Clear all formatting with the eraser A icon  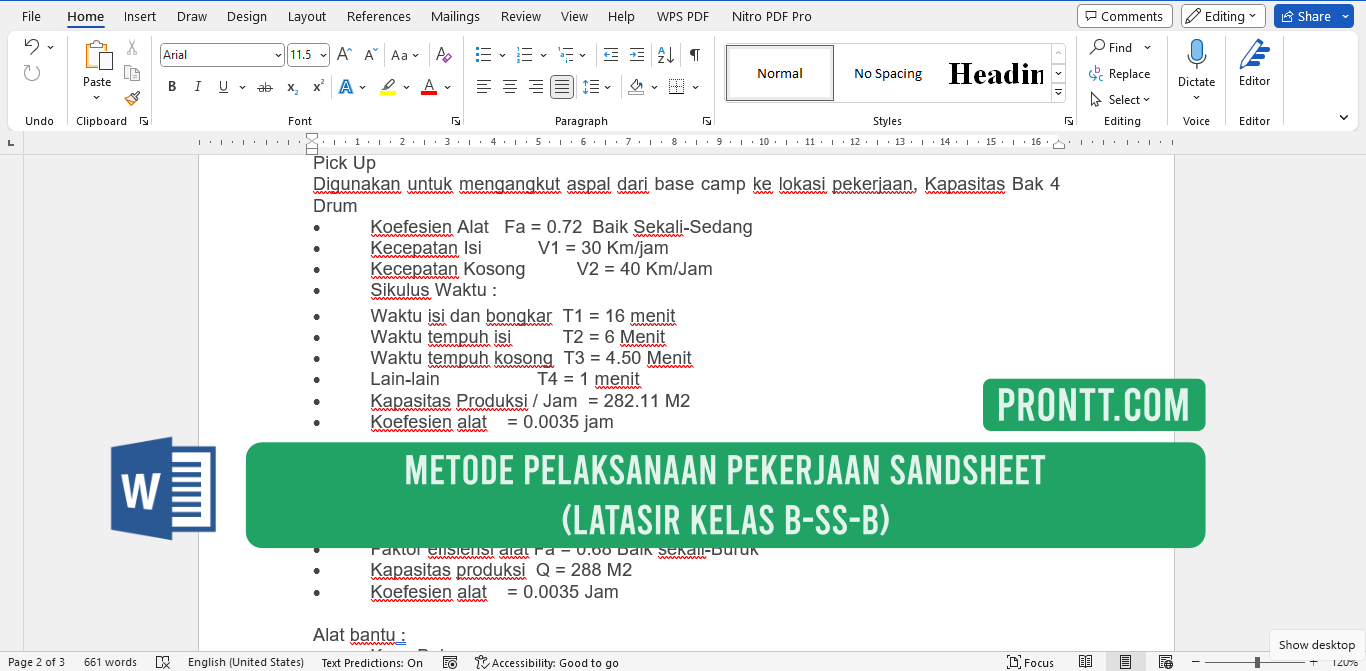click(444, 55)
